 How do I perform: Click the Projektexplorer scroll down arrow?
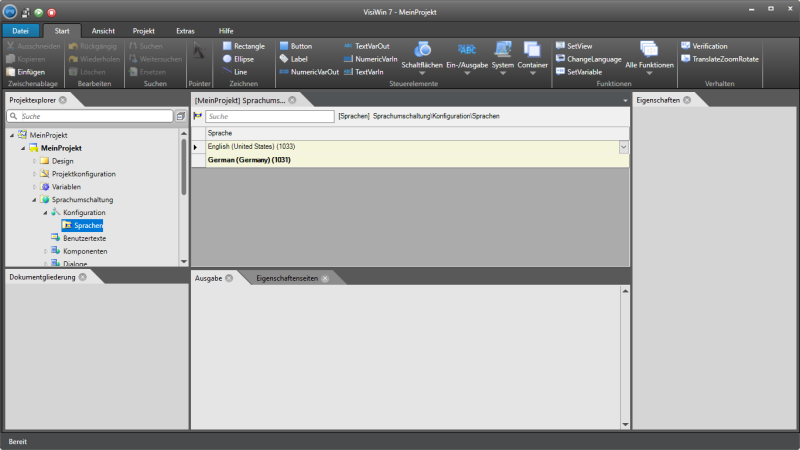(184, 262)
